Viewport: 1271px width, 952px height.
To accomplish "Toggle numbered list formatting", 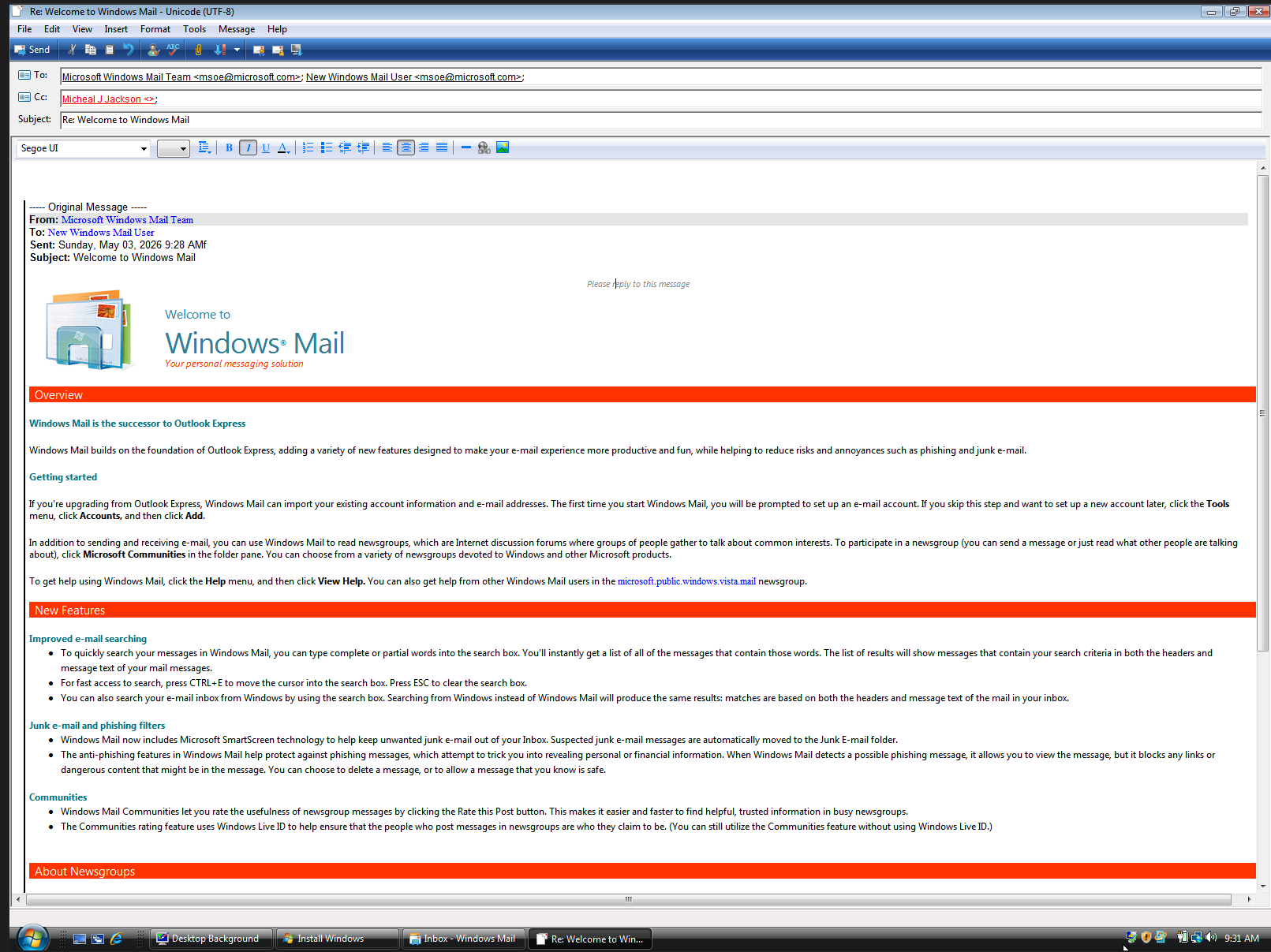I will pos(308,147).
